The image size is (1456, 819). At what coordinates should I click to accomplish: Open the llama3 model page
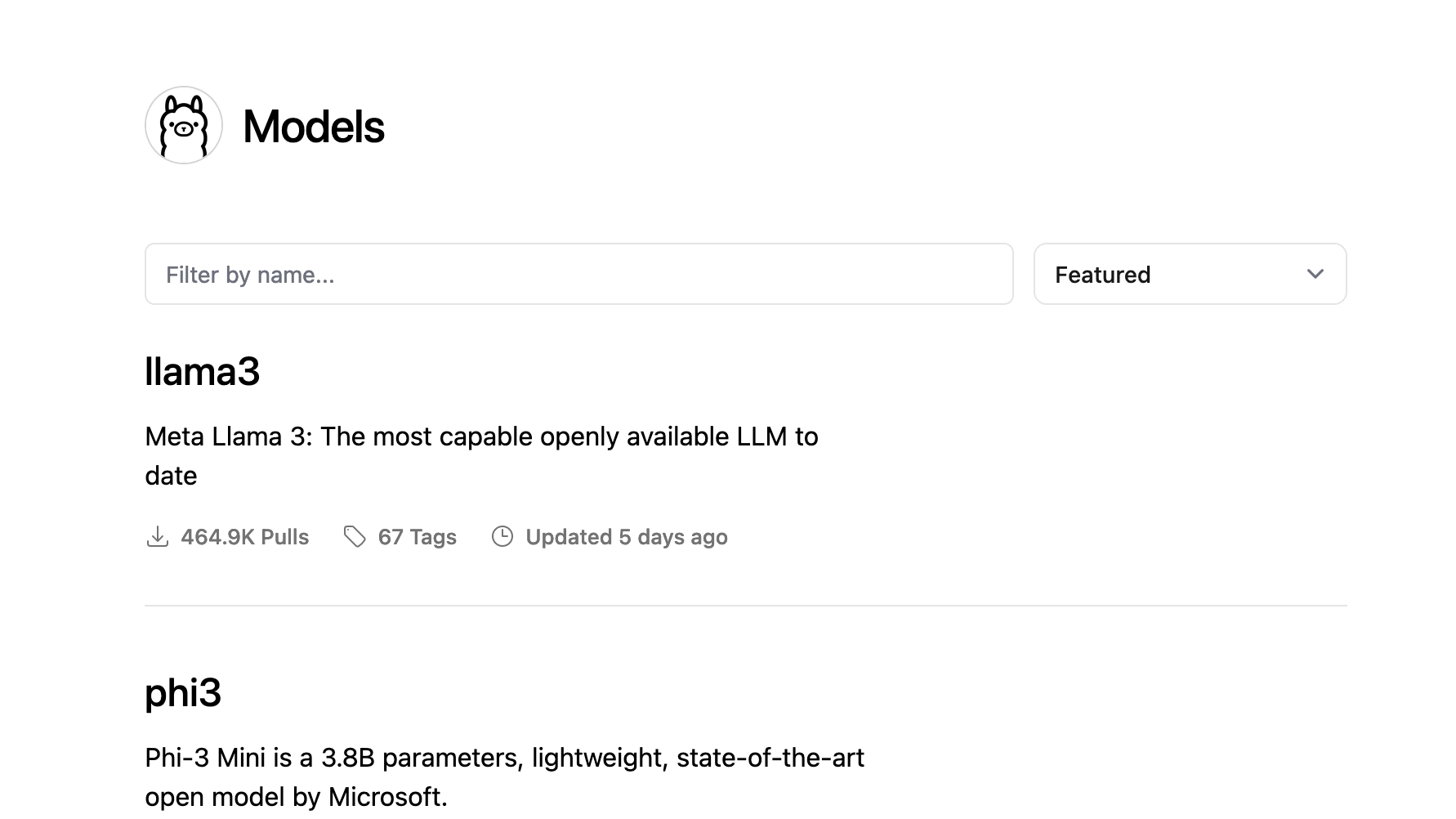(202, 372)
